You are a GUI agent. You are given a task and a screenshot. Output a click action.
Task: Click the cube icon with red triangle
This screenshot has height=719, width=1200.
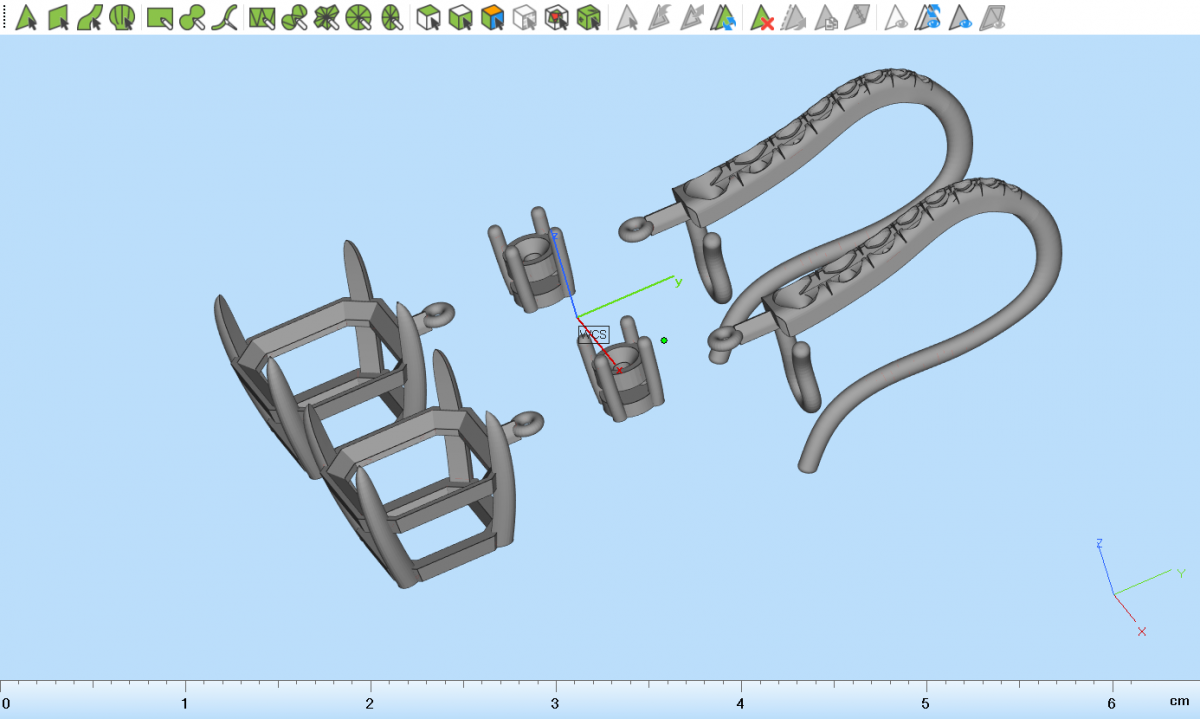click(x=557, y=17)
